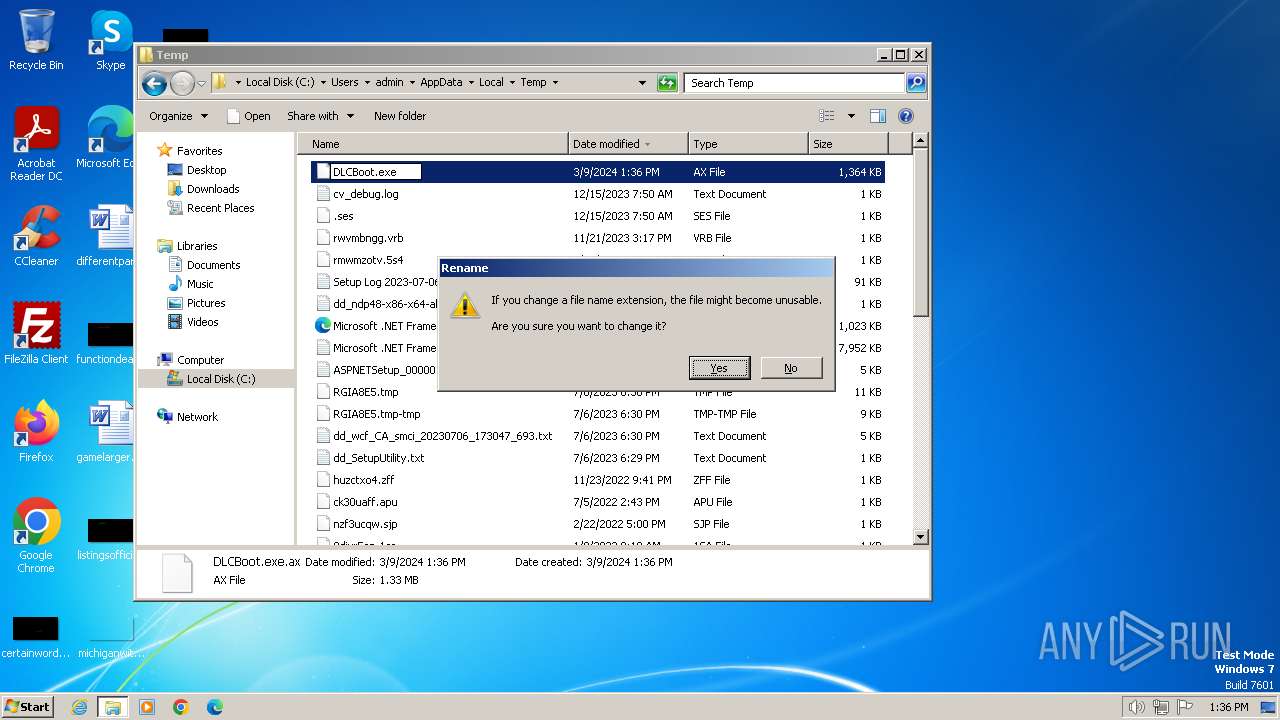Click the DLCBoot.exe rename text box
Screen dimensions: 1280x720
(375, 172)
